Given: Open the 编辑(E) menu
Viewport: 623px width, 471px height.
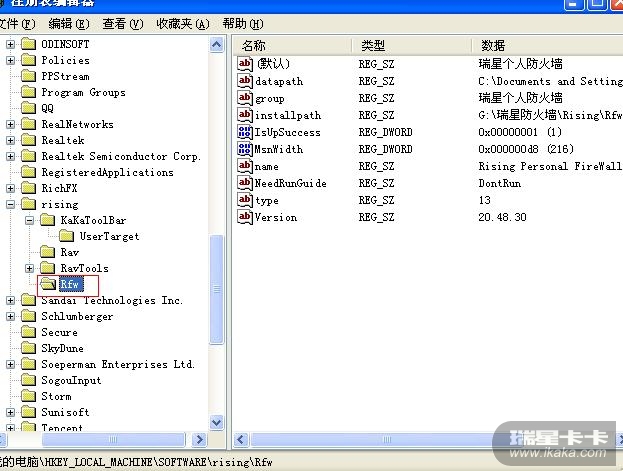Looking at the screenshot, I should click(69, 24).
